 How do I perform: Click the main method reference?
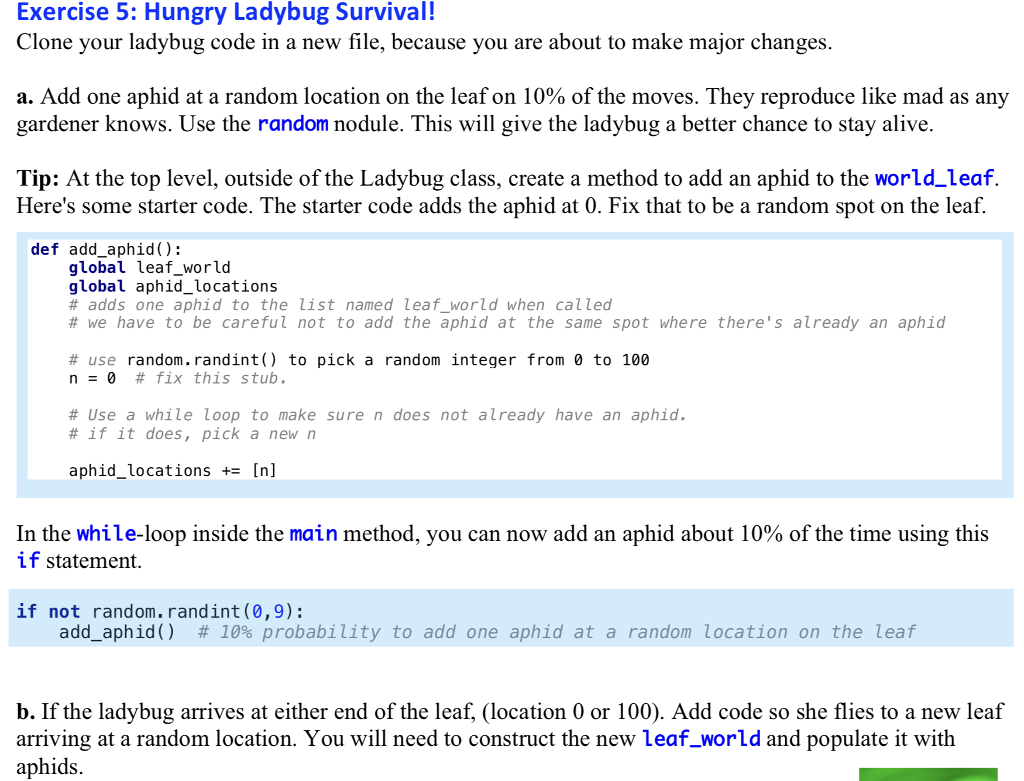(312, 533)
